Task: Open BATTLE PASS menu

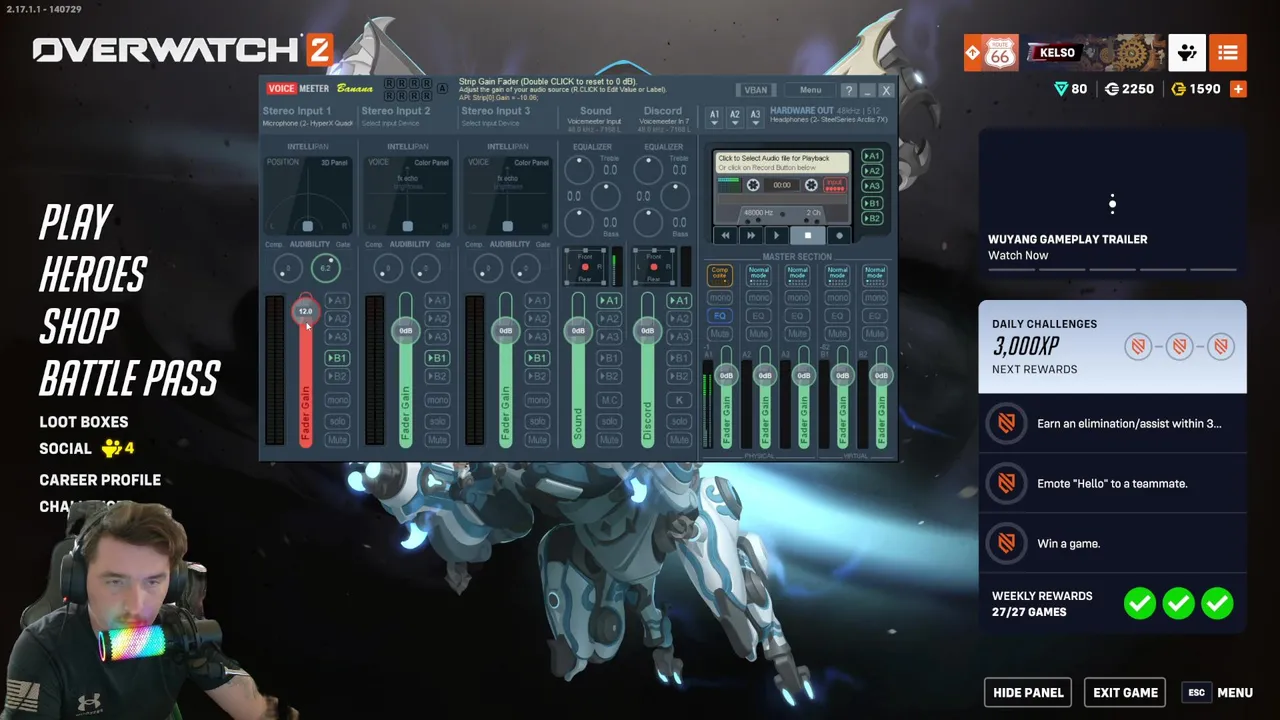Action: coord(129,379)
